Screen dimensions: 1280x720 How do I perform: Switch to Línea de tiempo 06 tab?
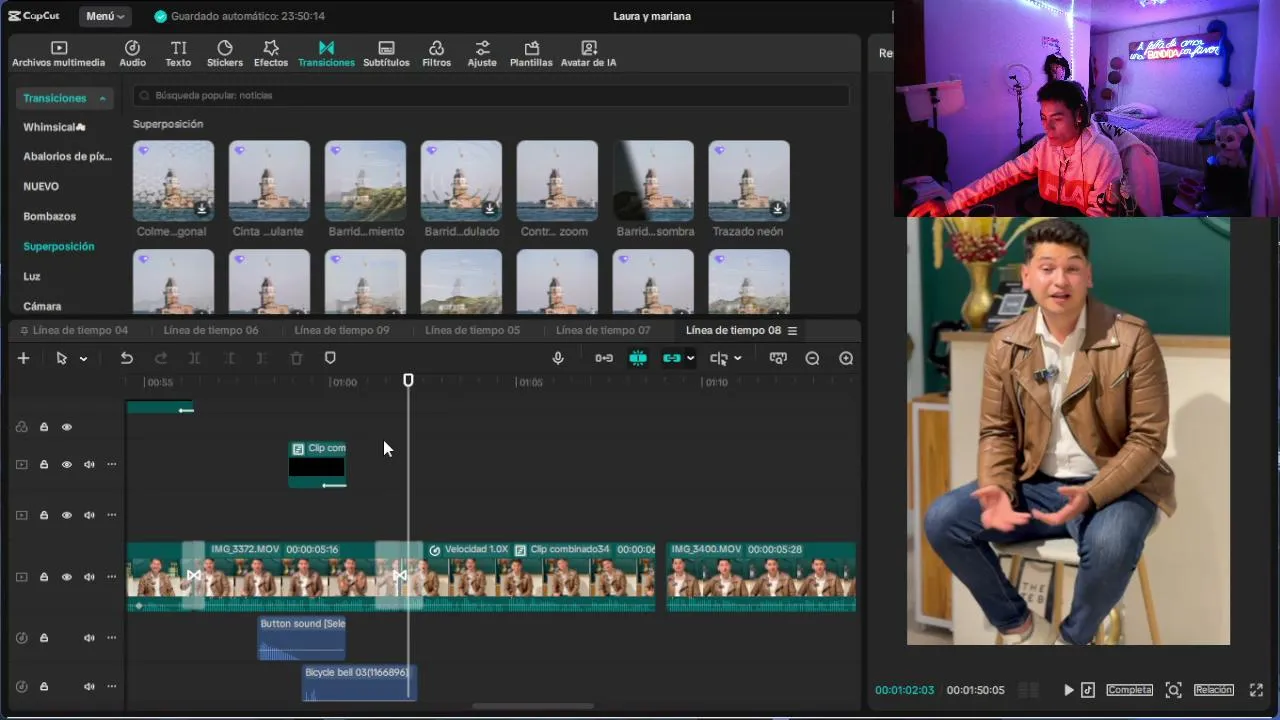point(211,330)
